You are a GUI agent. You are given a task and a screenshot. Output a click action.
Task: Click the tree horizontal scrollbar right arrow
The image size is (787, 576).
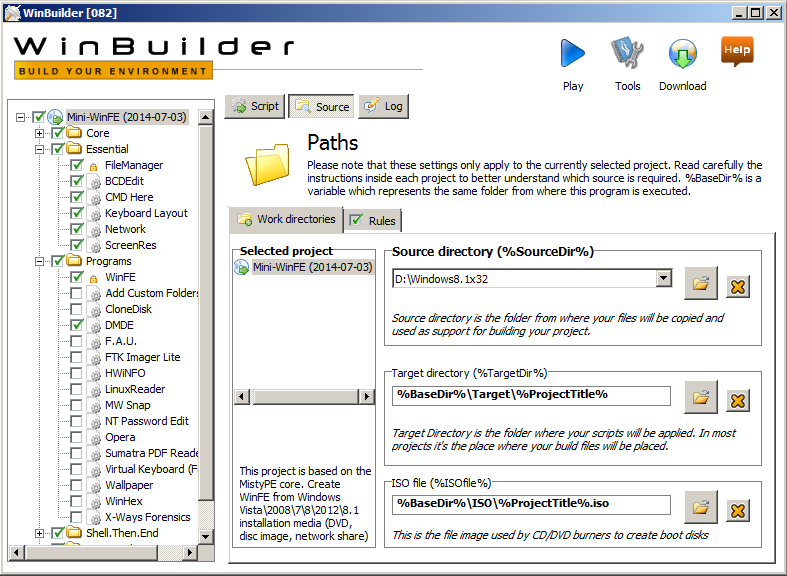pos(190,552)
